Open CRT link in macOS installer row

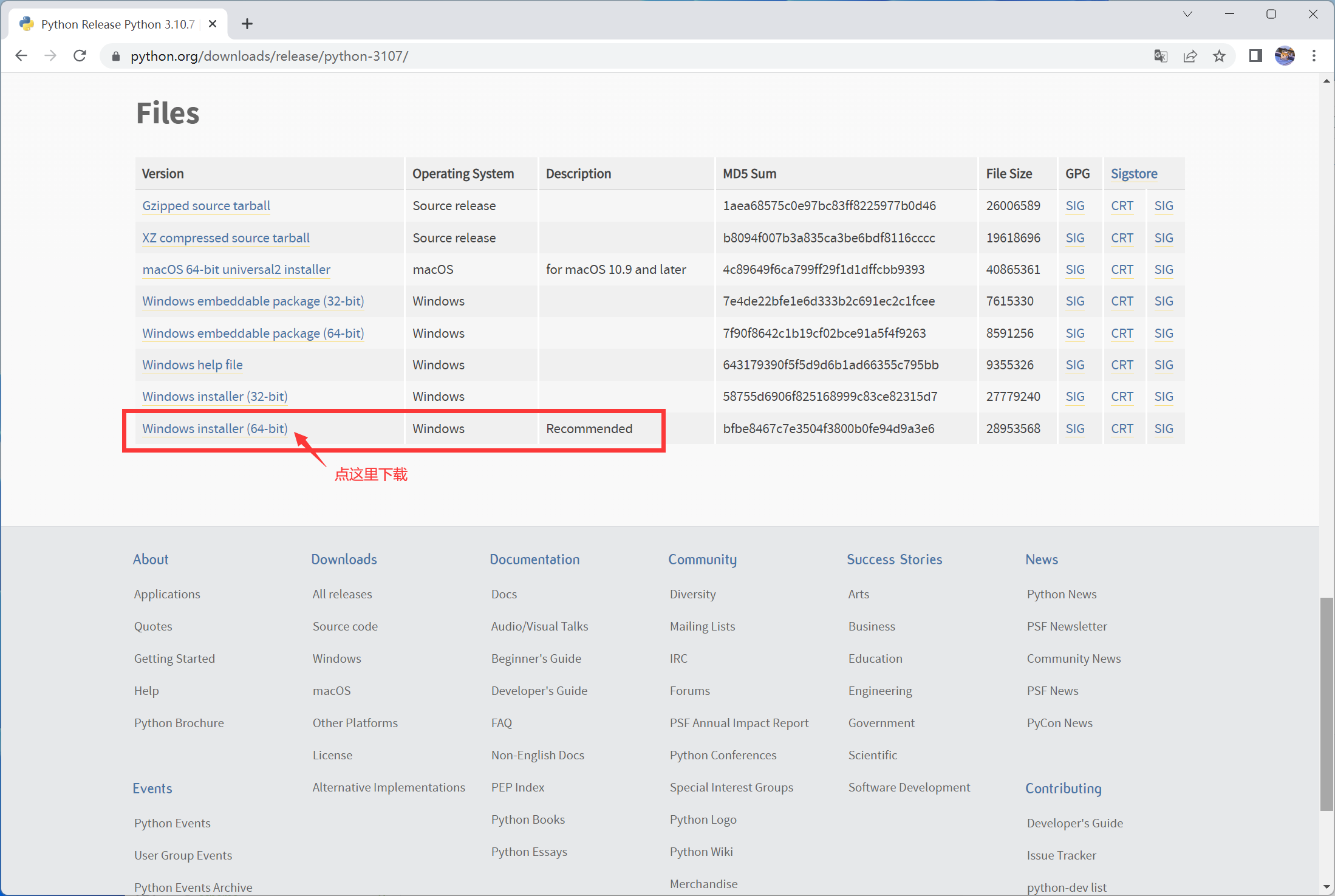point(1122,269)
